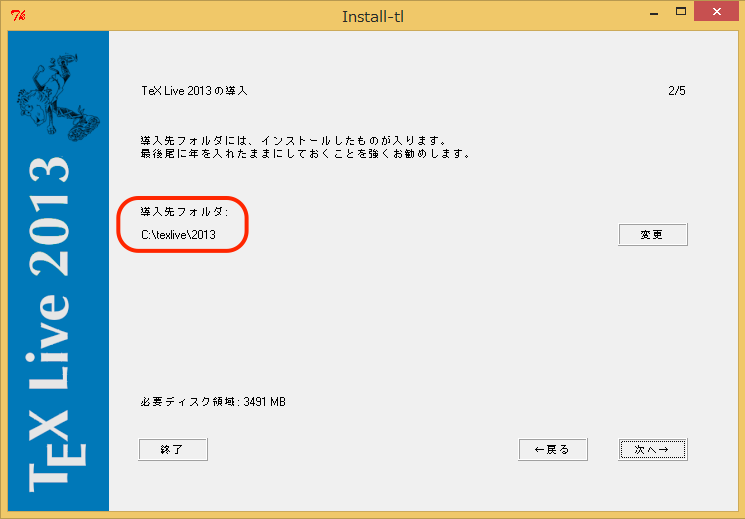Click the 導入先フォルダ: label

pos(184,212)
